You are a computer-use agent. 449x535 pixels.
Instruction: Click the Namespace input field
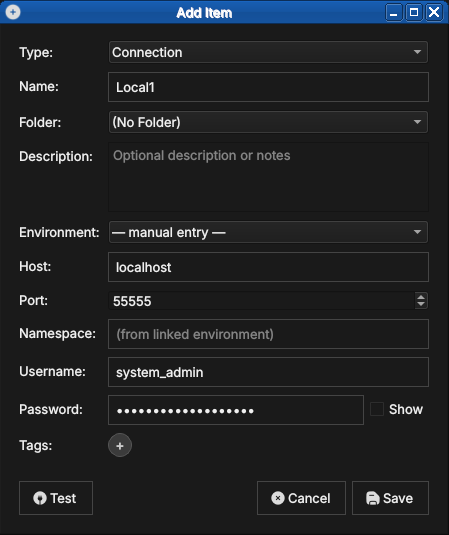(x=268, y=334)
